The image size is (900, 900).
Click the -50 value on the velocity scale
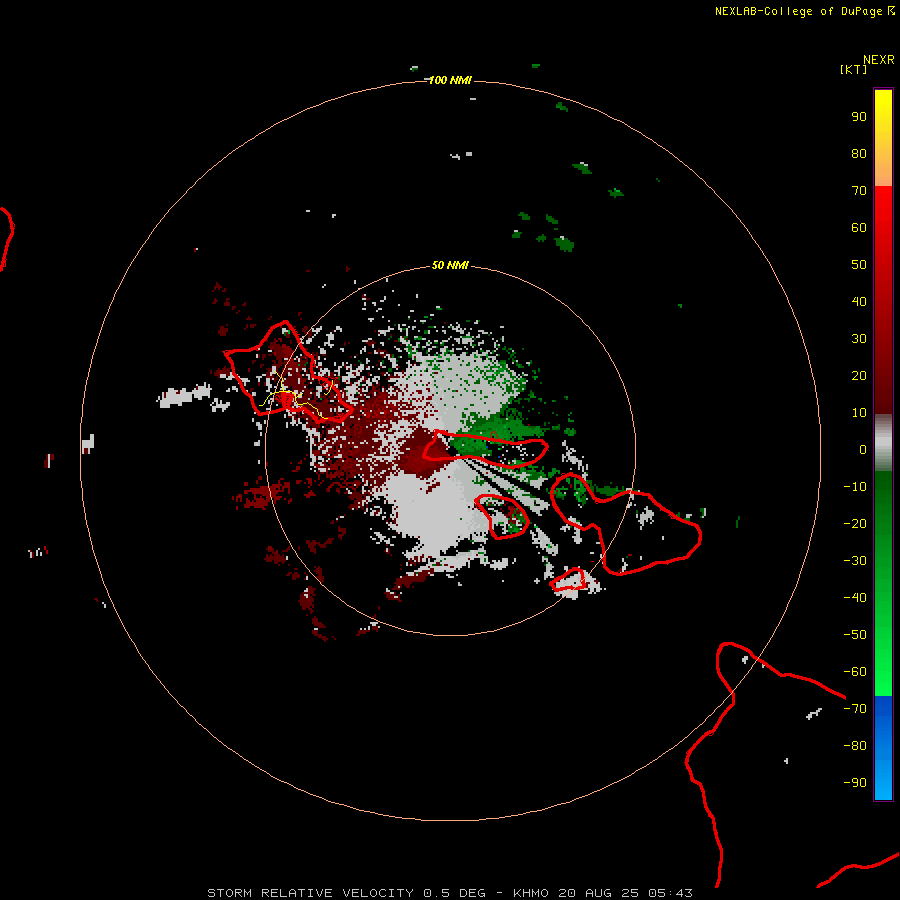pyautogui.click(x=855, y=635)
